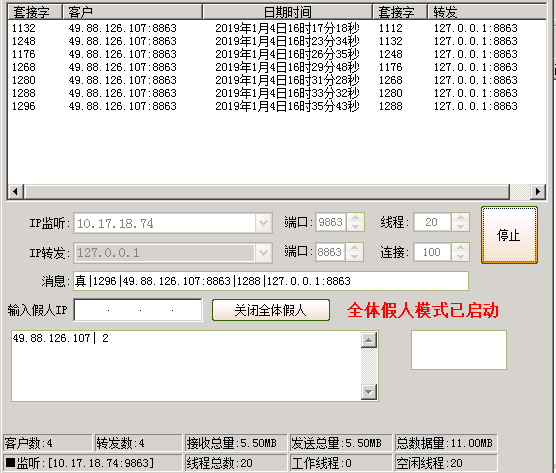This screenshot has width=556, height=473.
Task: Increase the listen port 9863 stepper
Action: (355, 218)
